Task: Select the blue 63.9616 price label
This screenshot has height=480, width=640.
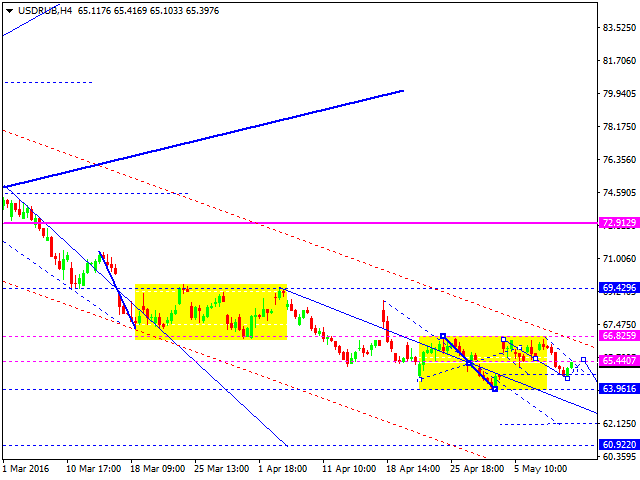Action: coord(619,389)
